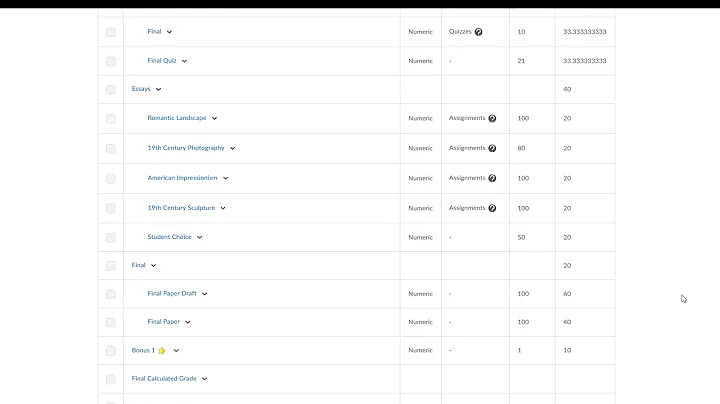Click weight 33.333333333 in Final Quiz row
The width and height of the screenshot is (720, 404).
pos(585,61)
